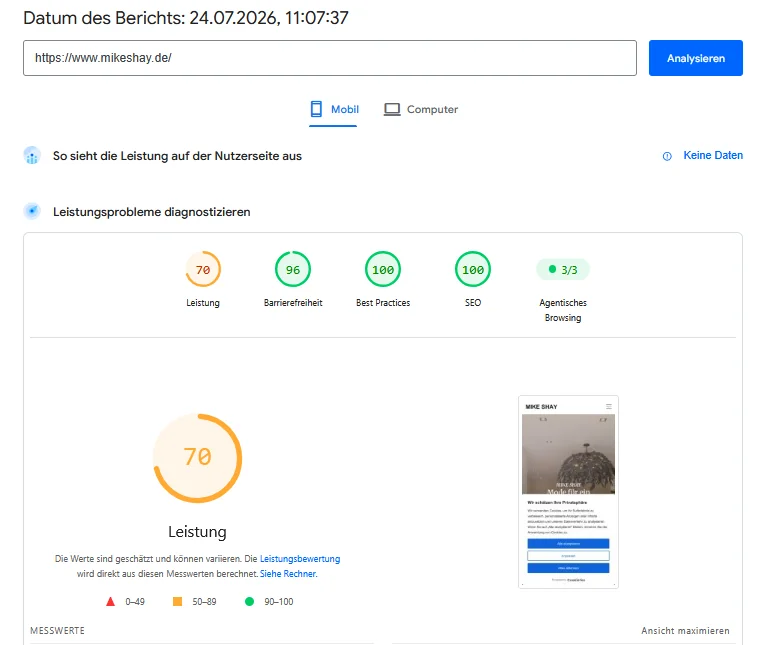This screenshot has height=645, width=772.
Task: Switch to the Mobil tab
Action: (x=334, y=109)
